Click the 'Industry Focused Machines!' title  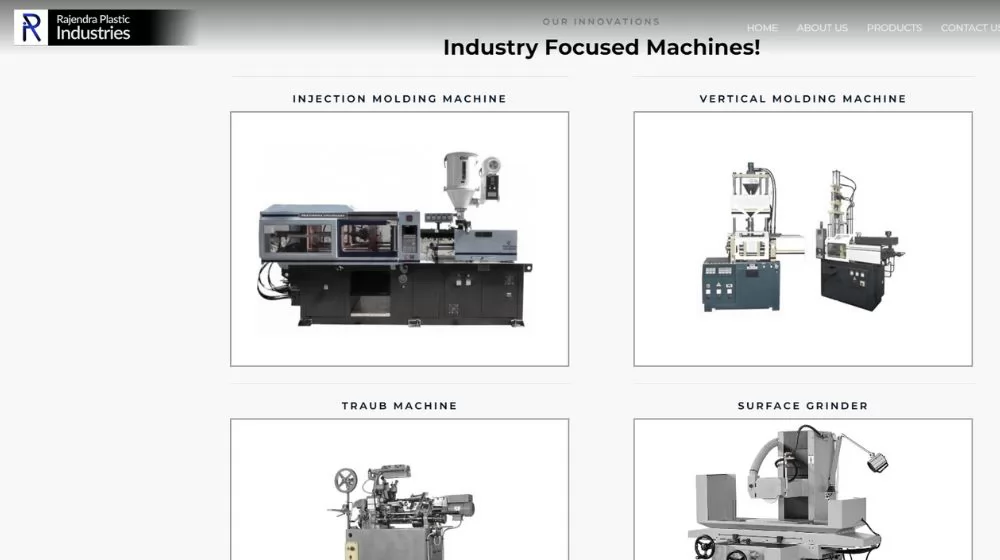pyautogui.click(x=601, y=47)
